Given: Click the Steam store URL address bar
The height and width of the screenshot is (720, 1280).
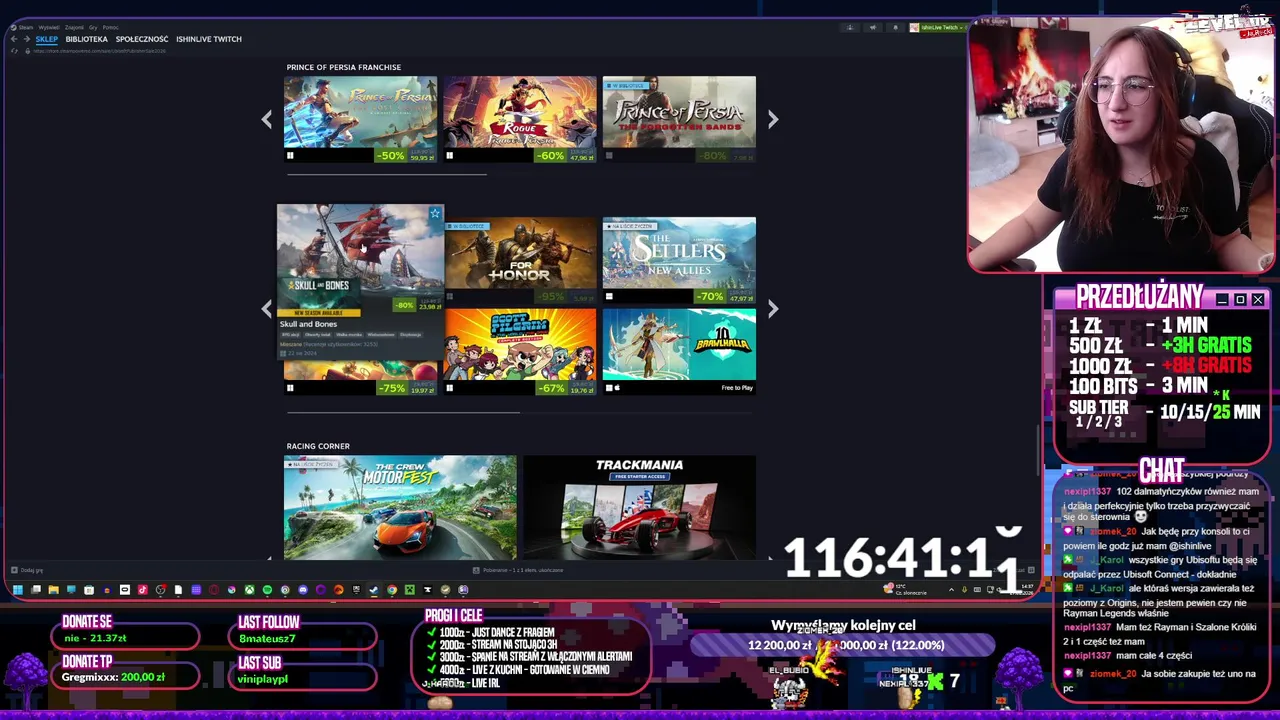Looking at the screenshot, I should [100, 51].
